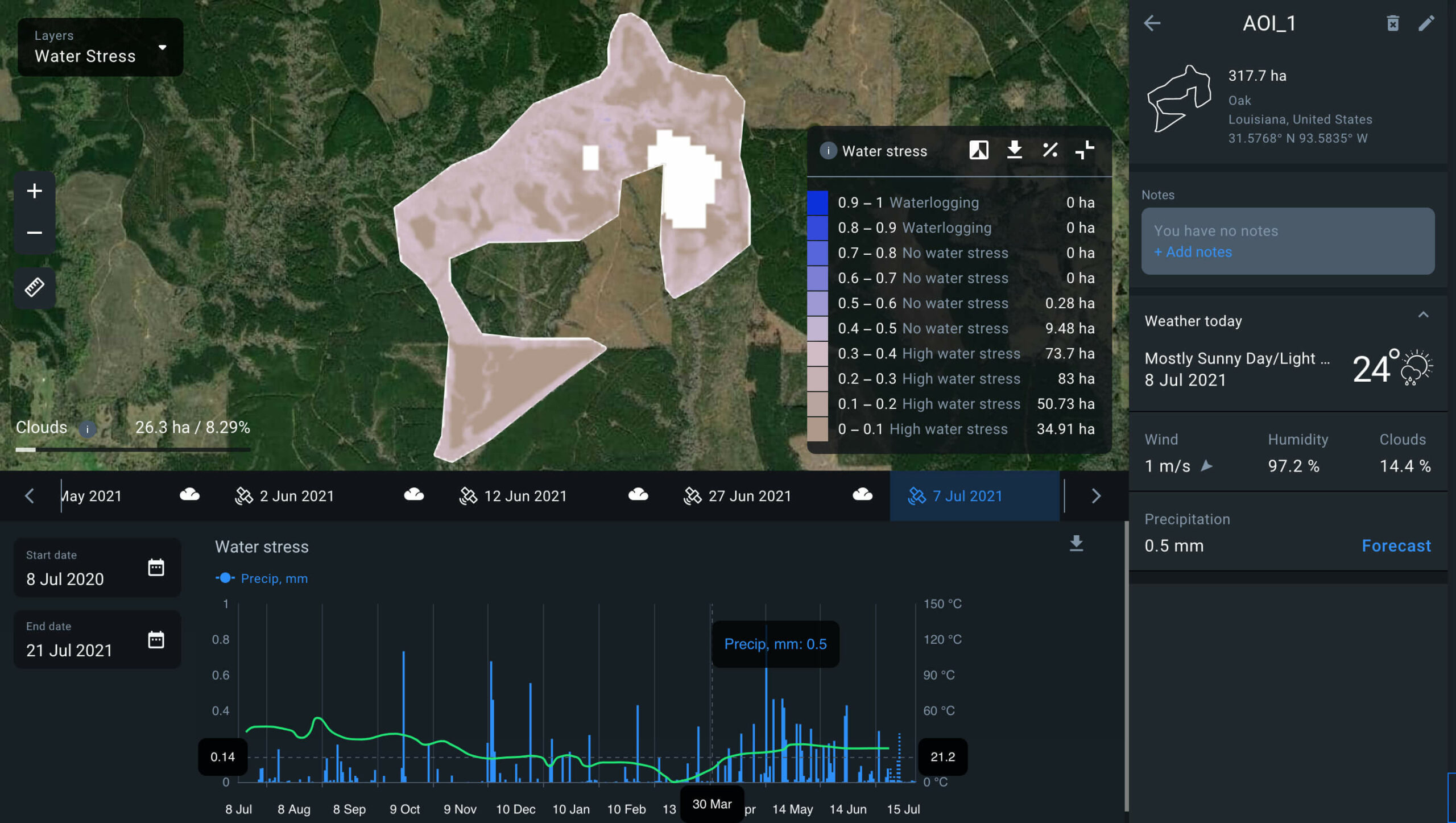The width and height of the screenshot is (1456, 823).
Task: Open the precipitation Forecast link
Action: (1396, 546)
